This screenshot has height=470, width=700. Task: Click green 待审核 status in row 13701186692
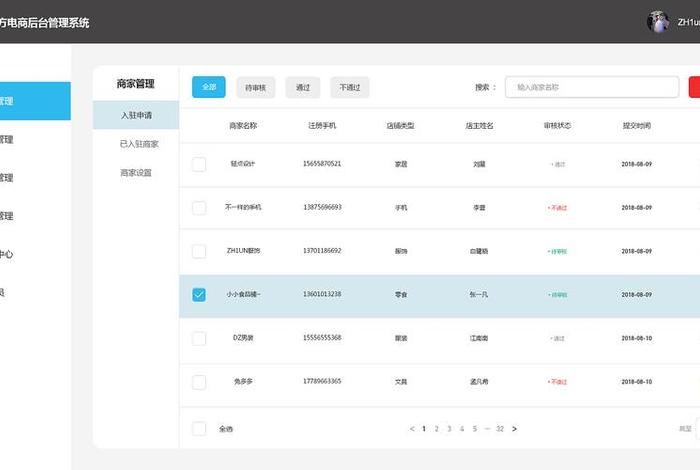(x=558, y=251)
